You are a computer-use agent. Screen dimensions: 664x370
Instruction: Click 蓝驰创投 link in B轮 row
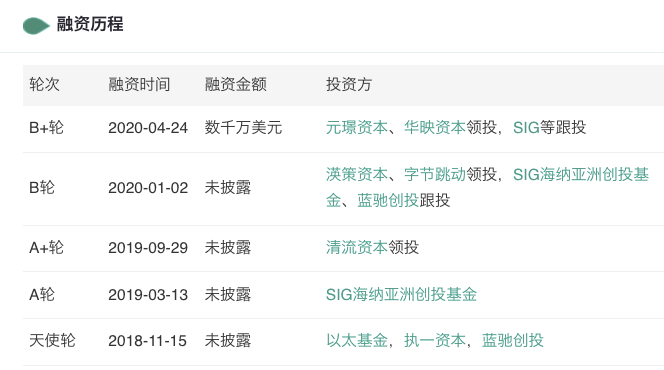point(387,201)
